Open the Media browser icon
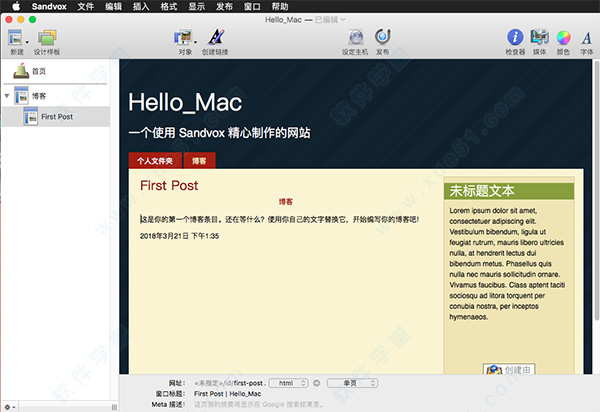Image resolution: width=600 pixels, height=412 pixels. tap(540, 37)
